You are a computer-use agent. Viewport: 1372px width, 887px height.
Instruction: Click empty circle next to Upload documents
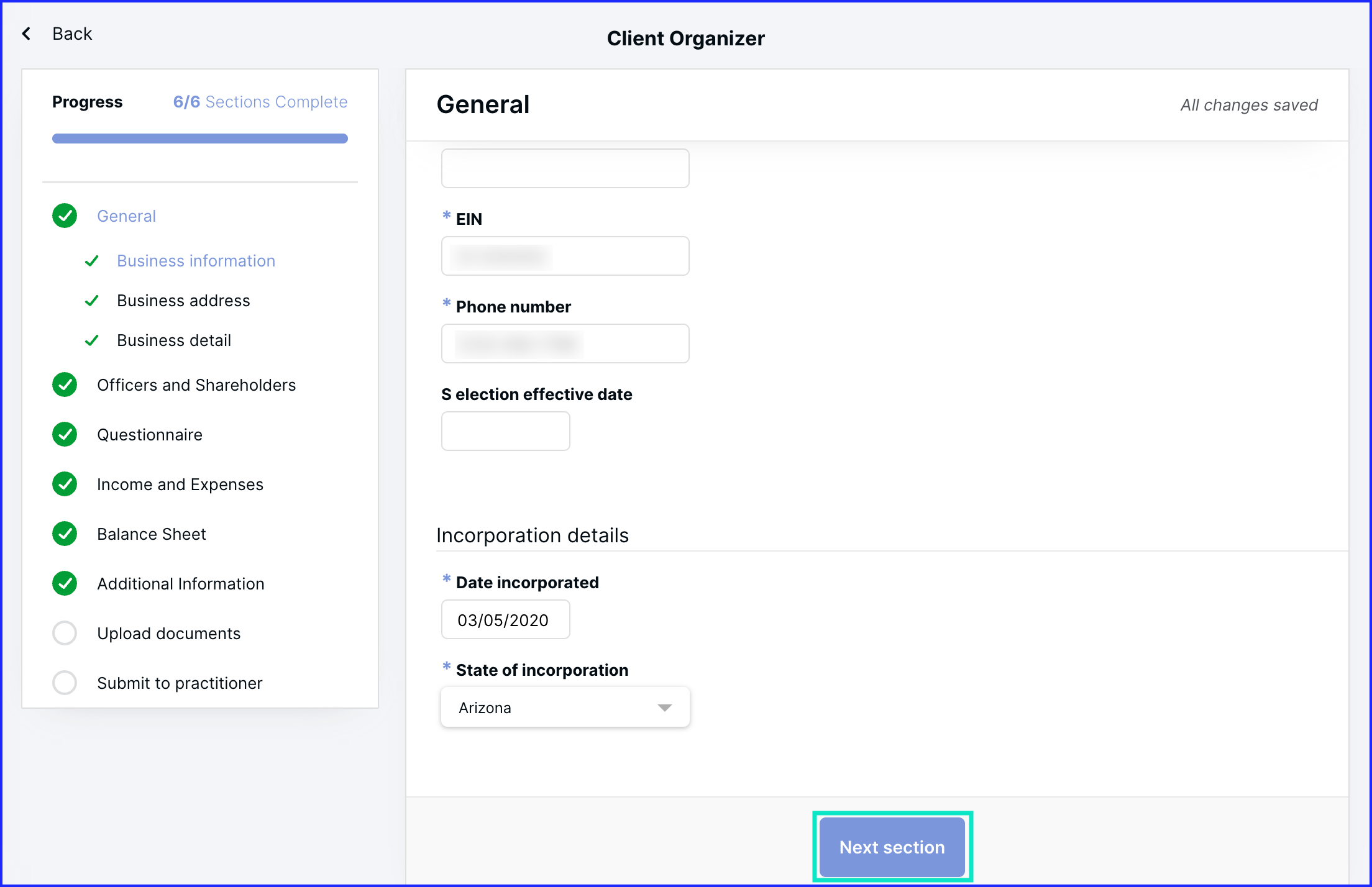pyautogui.click(x=65, y=633)
